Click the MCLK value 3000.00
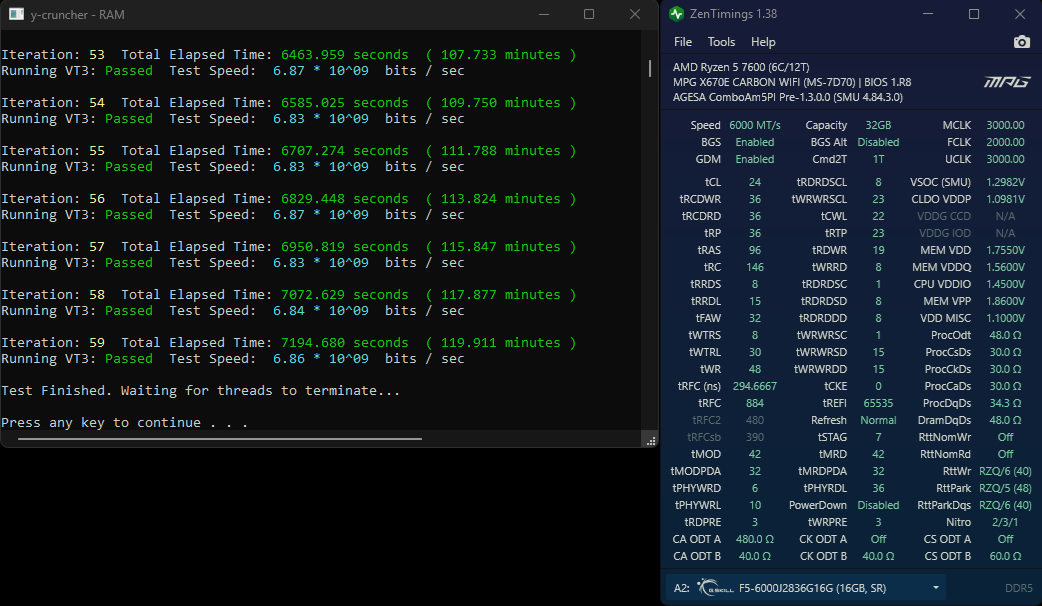Image resolution: width=1042 pixels, height=606 pixels. [1005, 125]
